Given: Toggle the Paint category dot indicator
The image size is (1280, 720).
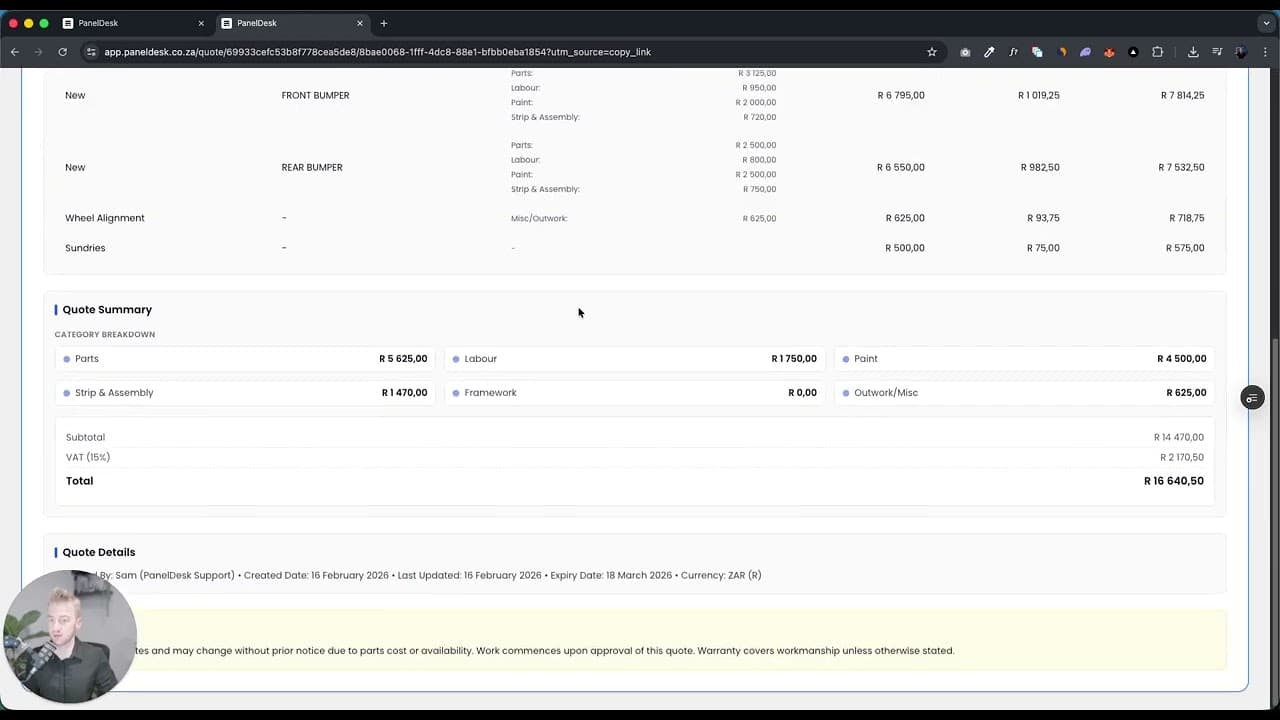Looking at the screenshot, I should 846,358.
